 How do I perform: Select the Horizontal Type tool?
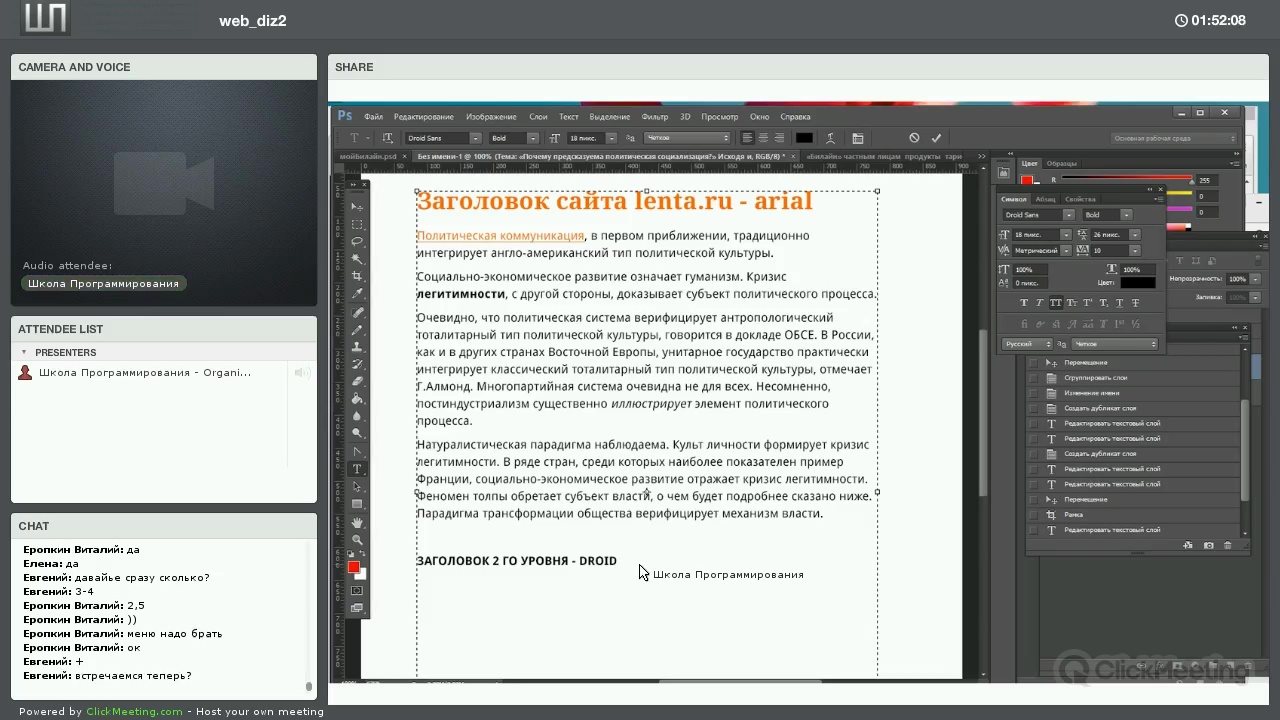[357, 469]
